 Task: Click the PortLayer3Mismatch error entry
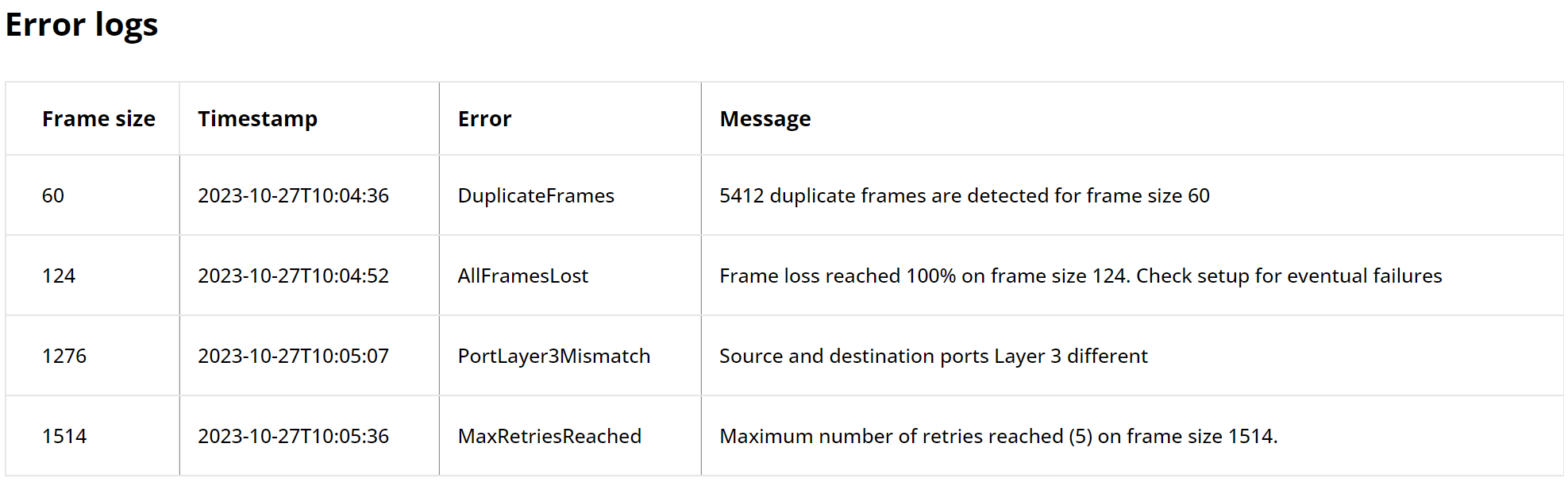pyautogui.click(x=553, y=357)
